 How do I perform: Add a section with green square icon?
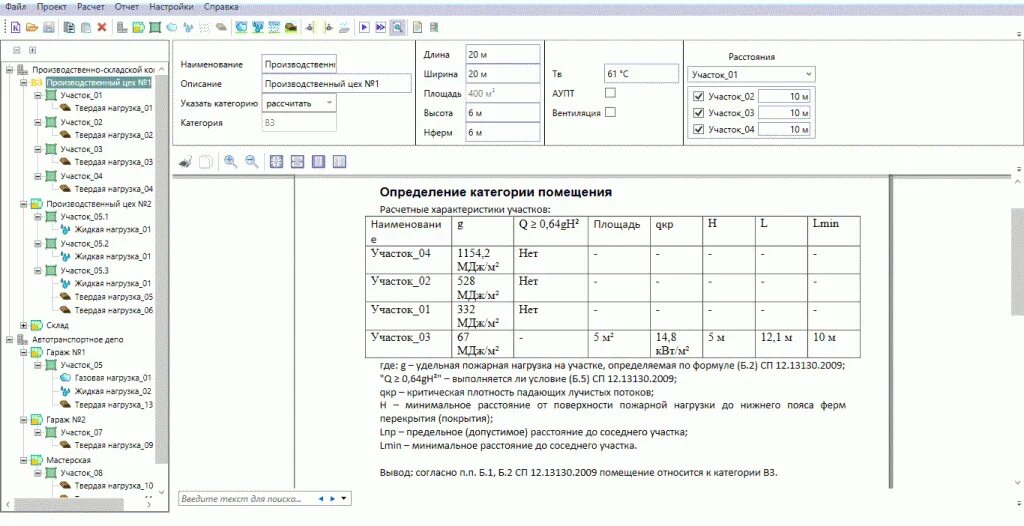pyautogui.click(x=155, y=27)
